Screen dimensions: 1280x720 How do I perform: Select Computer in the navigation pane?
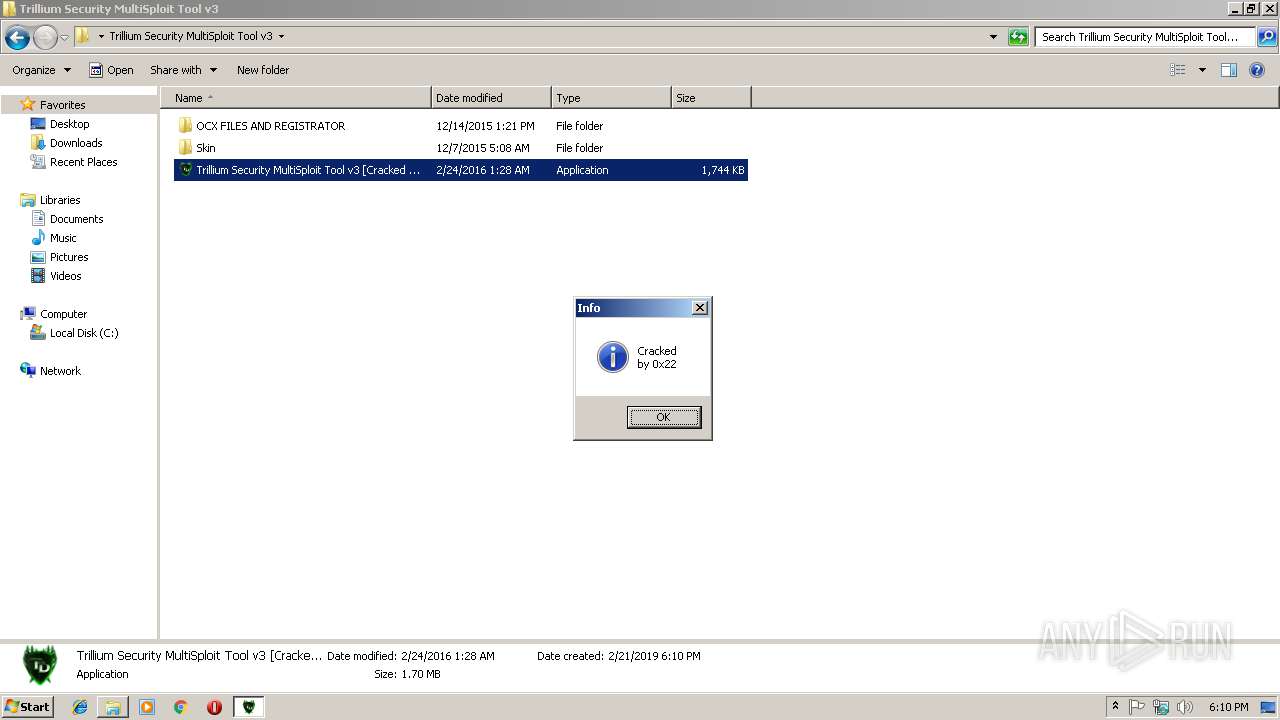coord(63,314)
